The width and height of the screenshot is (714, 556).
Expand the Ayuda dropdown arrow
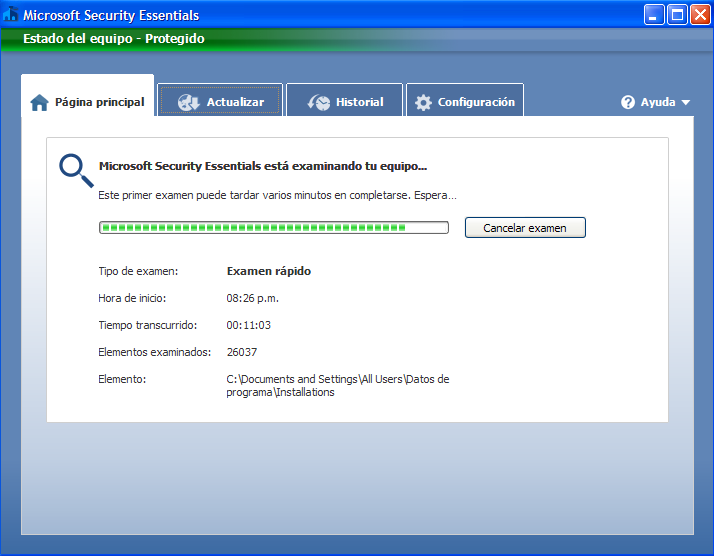[x=686, y=102]
